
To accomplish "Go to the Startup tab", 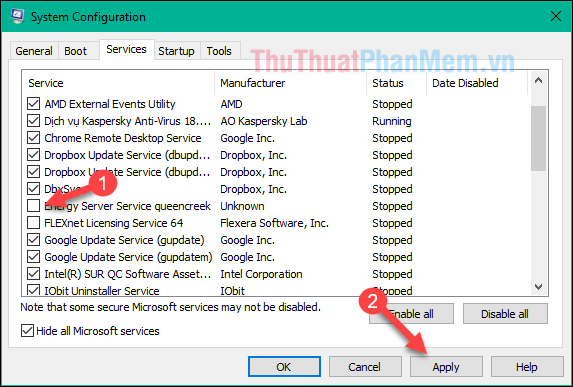I will point(177,51).
